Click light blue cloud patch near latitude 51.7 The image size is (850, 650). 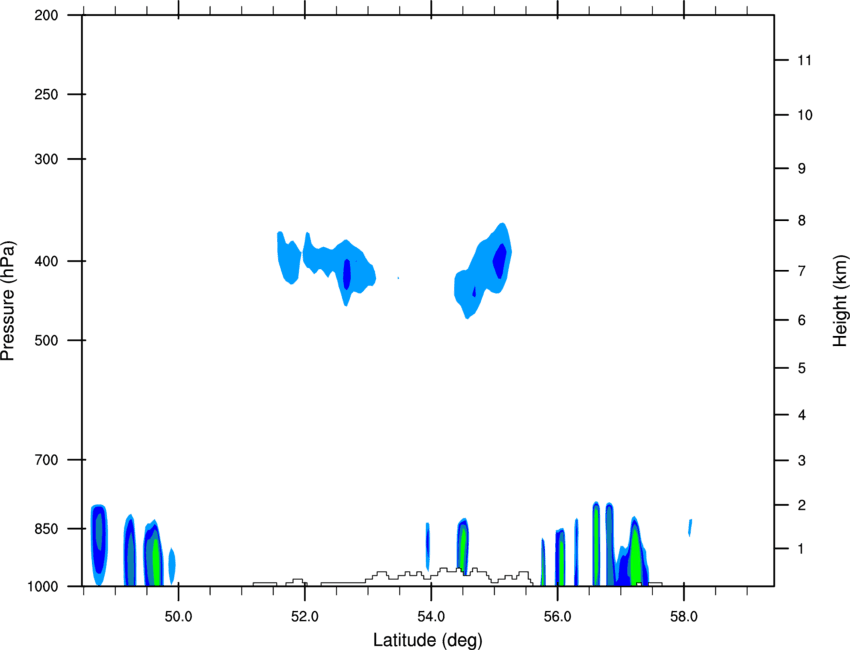288,258
